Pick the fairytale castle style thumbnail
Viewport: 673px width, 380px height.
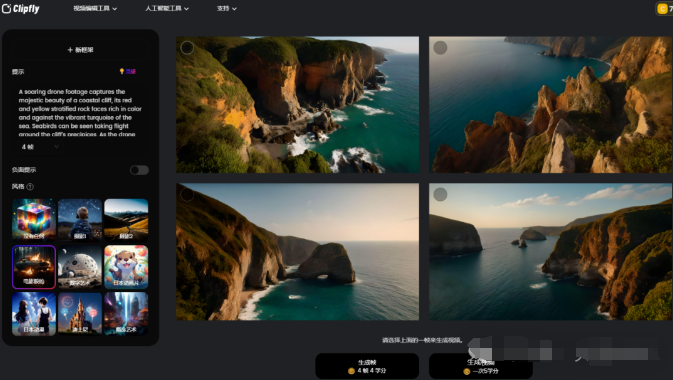tap(80, 314)
